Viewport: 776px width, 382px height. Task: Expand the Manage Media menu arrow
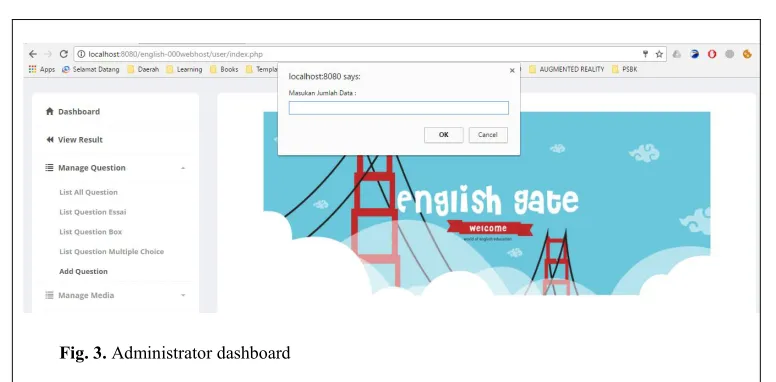[183, 295]
